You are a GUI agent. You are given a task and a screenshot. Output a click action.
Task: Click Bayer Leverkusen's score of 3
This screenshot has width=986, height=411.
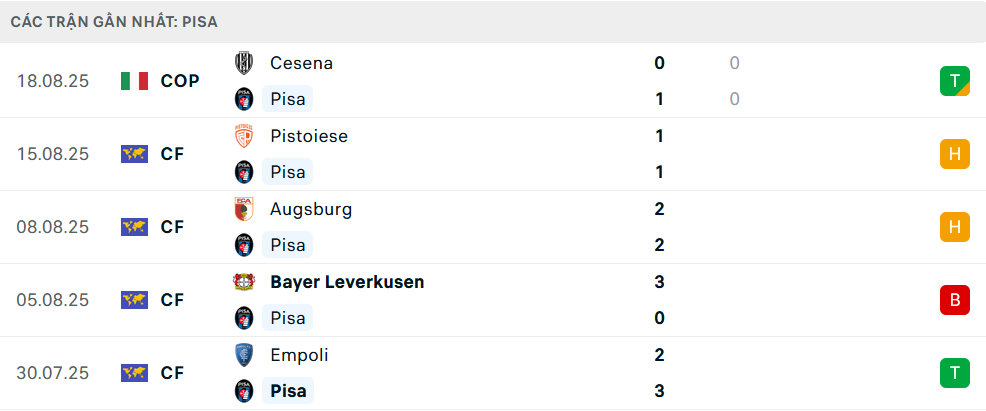(660, 282)
